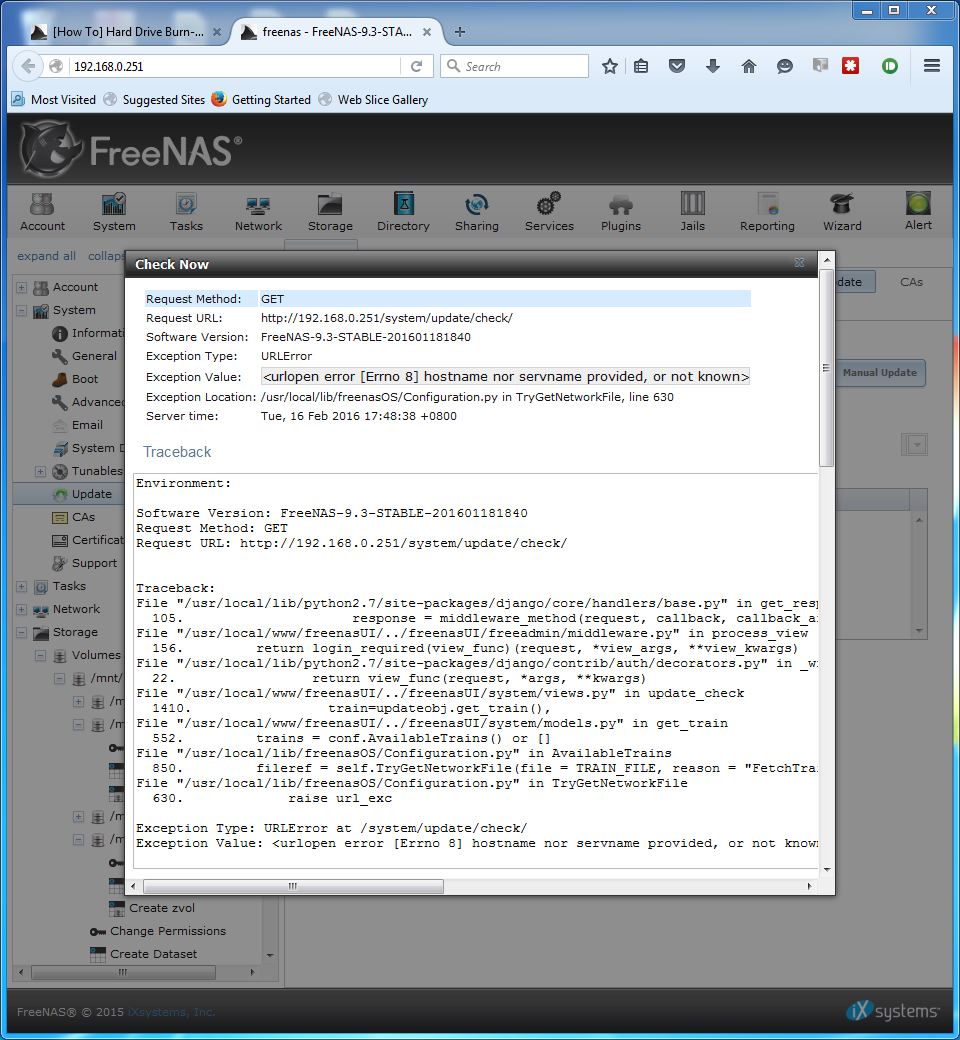Open the Services toolbar icon

tap(549, 212)
